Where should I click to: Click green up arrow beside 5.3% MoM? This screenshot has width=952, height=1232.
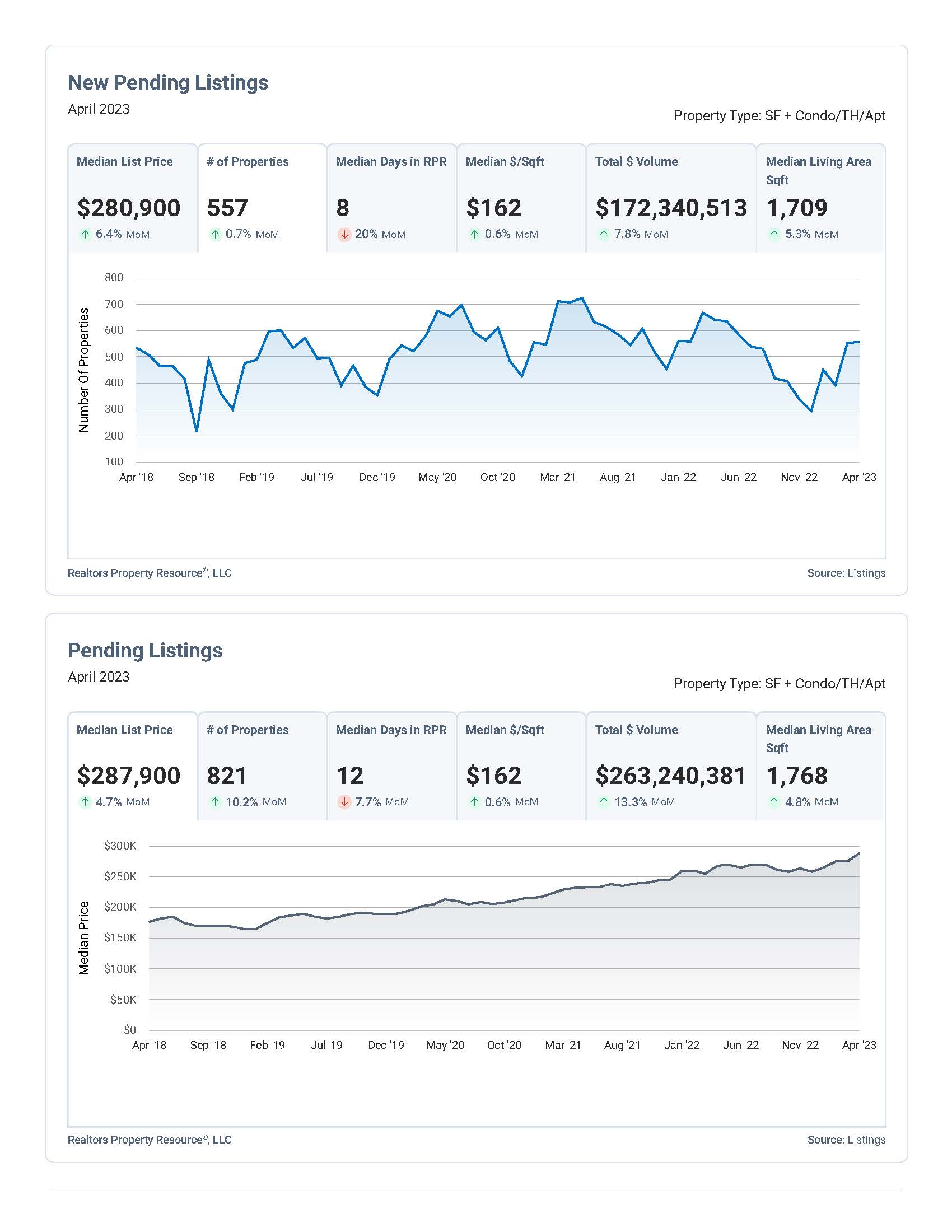[774, 234]
